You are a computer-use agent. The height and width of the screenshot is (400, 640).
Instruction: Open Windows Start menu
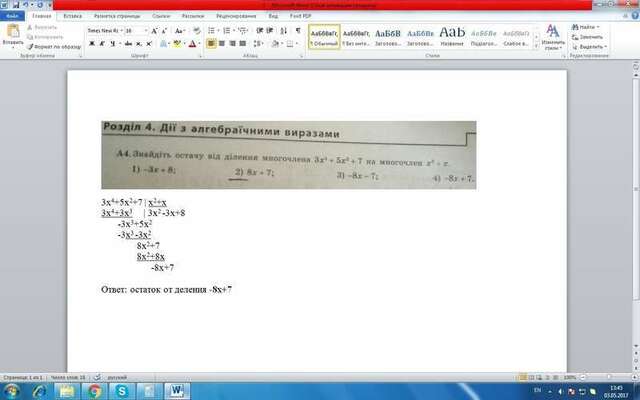click(x=11, y=391)
